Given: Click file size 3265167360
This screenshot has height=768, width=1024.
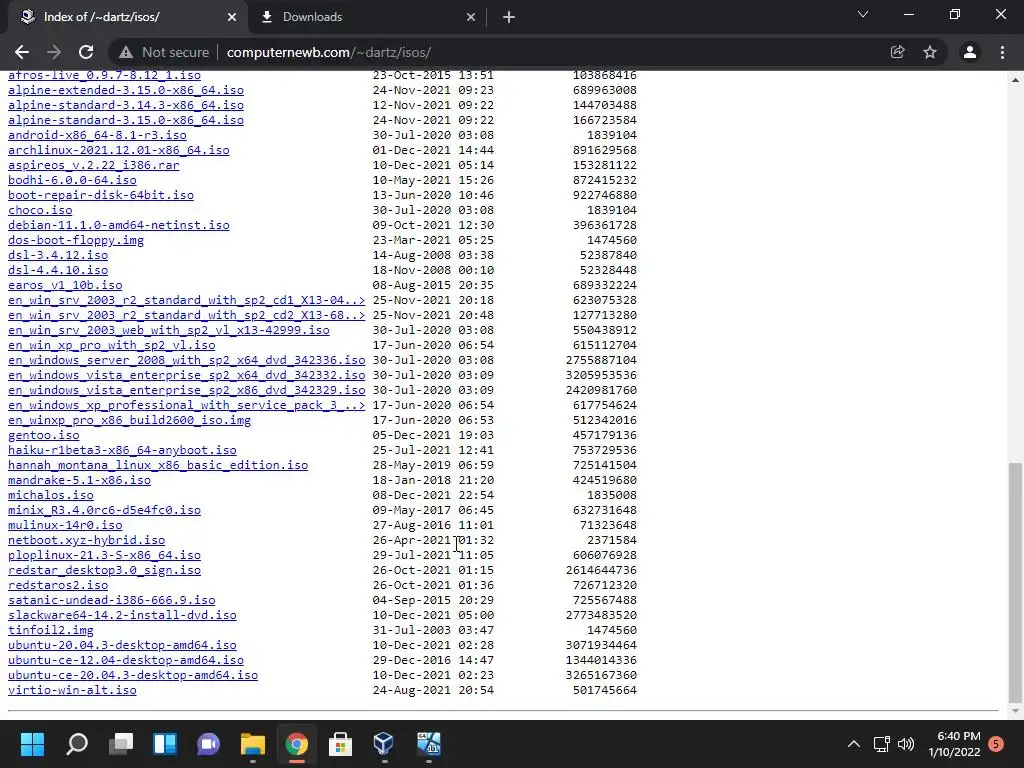Looking at the screenshot, I should [x=601, y=676].
